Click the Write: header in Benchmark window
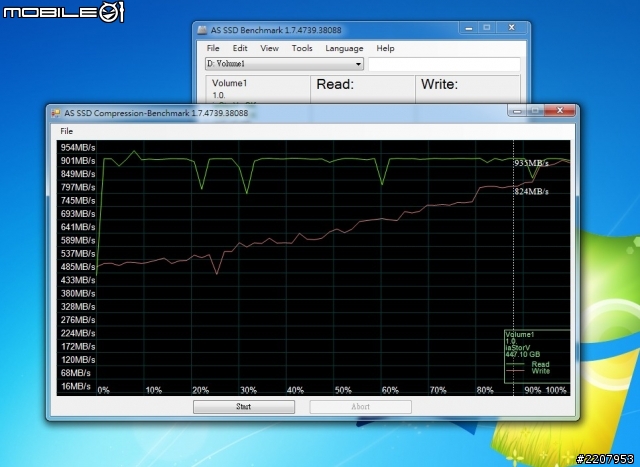This screenshot has height=467, width=640. coord(440,85)
